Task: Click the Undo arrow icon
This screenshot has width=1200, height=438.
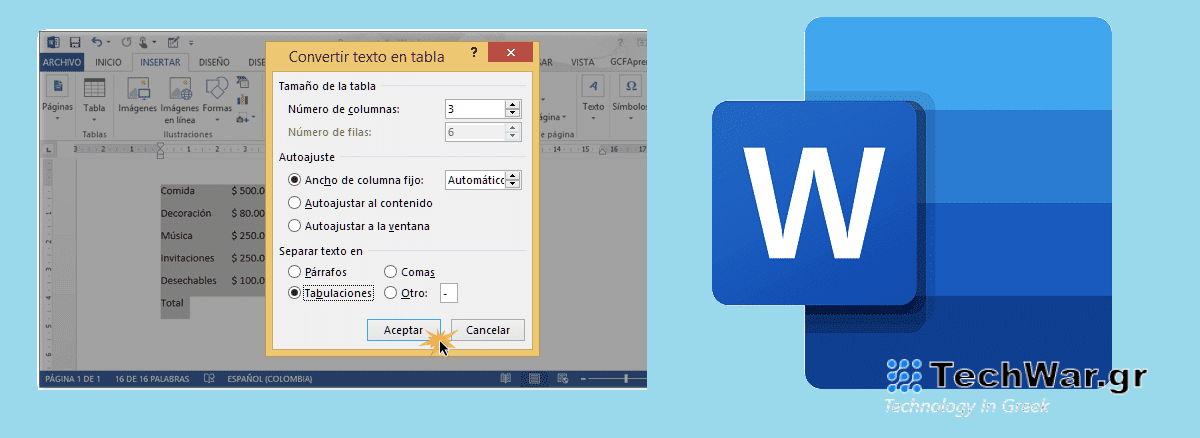Action: click(x=97, y=42)
